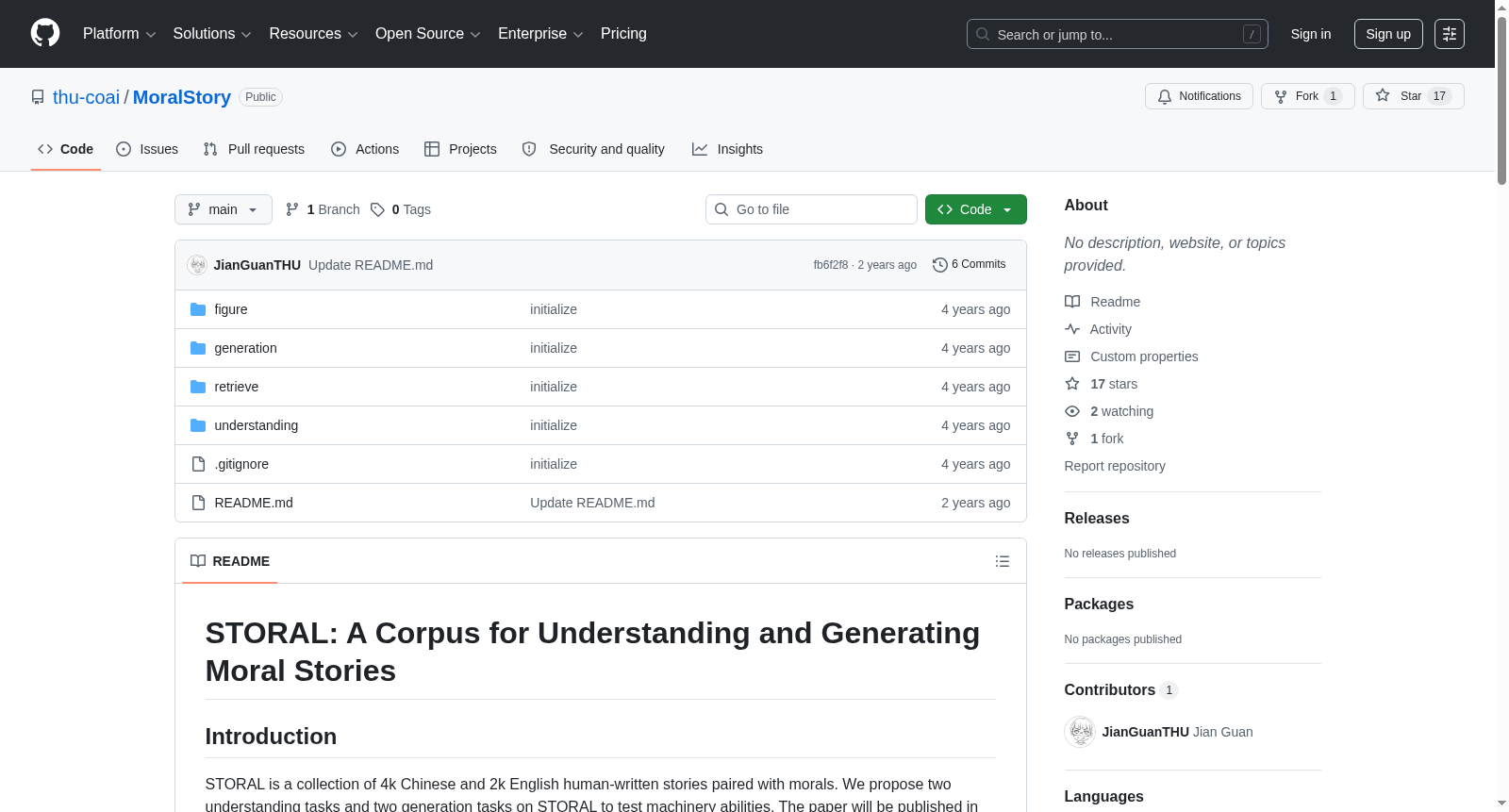Open the 0 Tags link

401,209
